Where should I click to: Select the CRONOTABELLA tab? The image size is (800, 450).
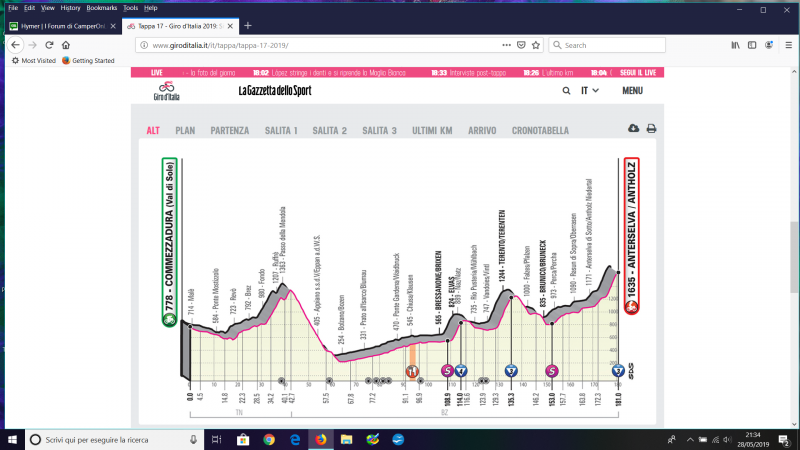[540, 130]
